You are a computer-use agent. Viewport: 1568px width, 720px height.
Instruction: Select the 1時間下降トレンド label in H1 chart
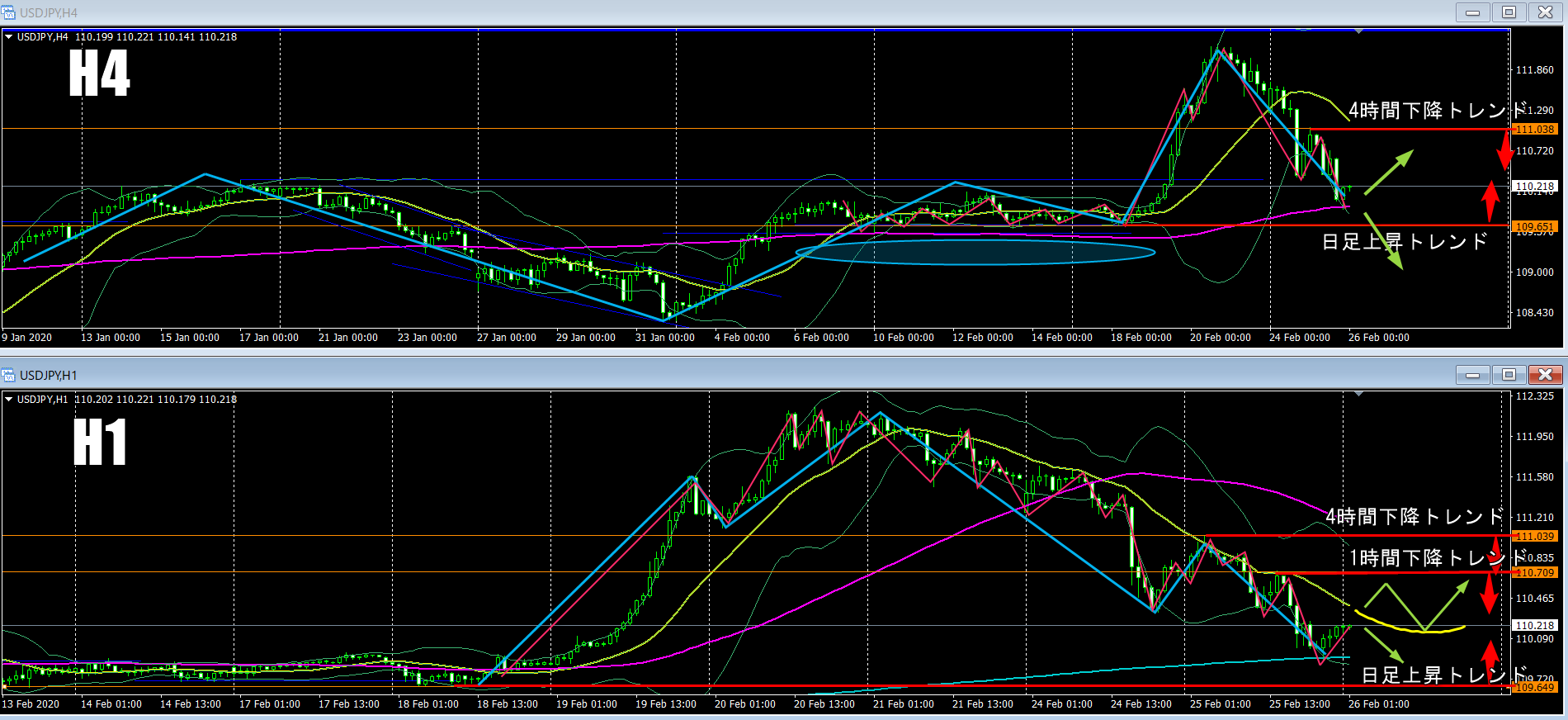pyautogui.click(x=1438, y=558)
